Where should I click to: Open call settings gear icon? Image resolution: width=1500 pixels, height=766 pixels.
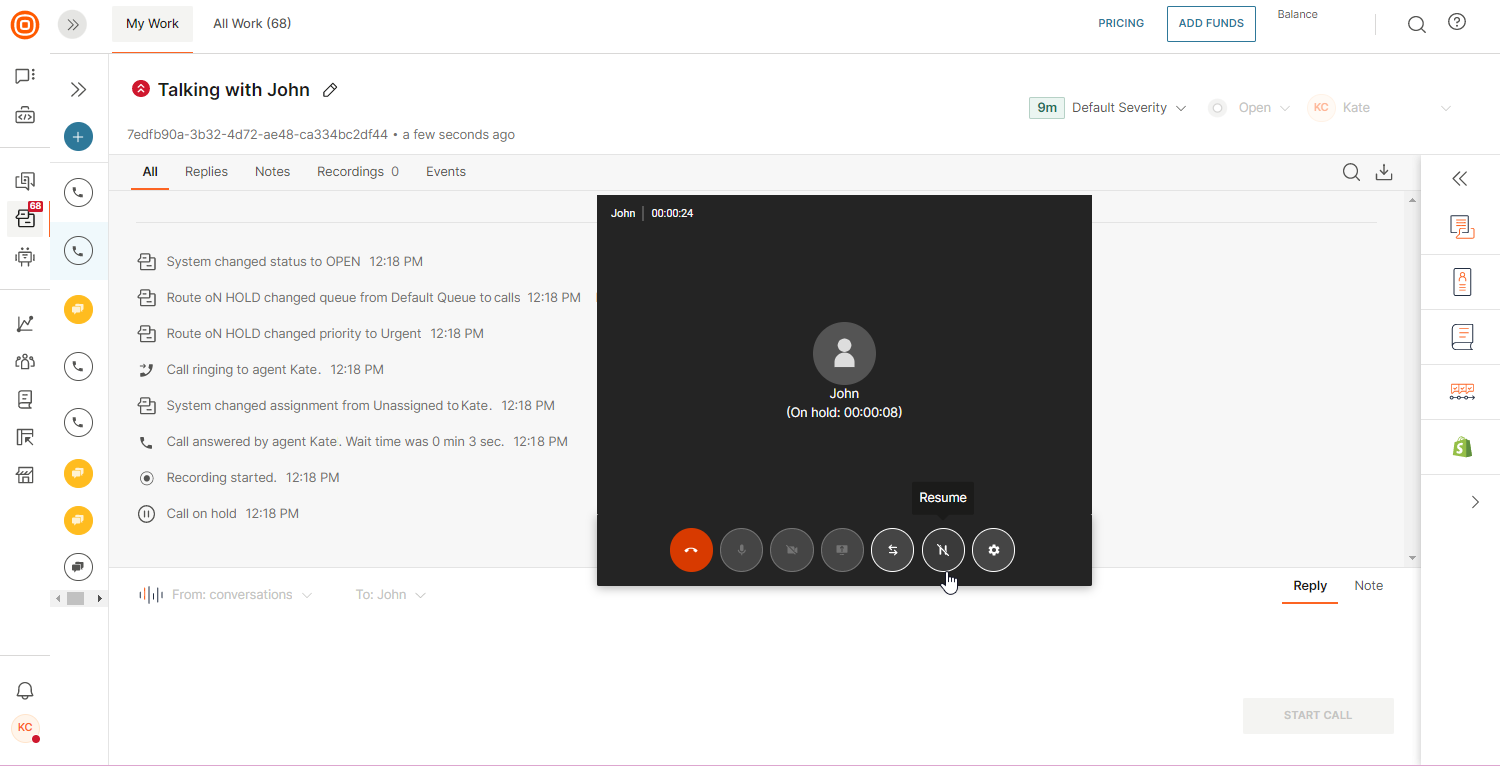(x=993, y=550)
